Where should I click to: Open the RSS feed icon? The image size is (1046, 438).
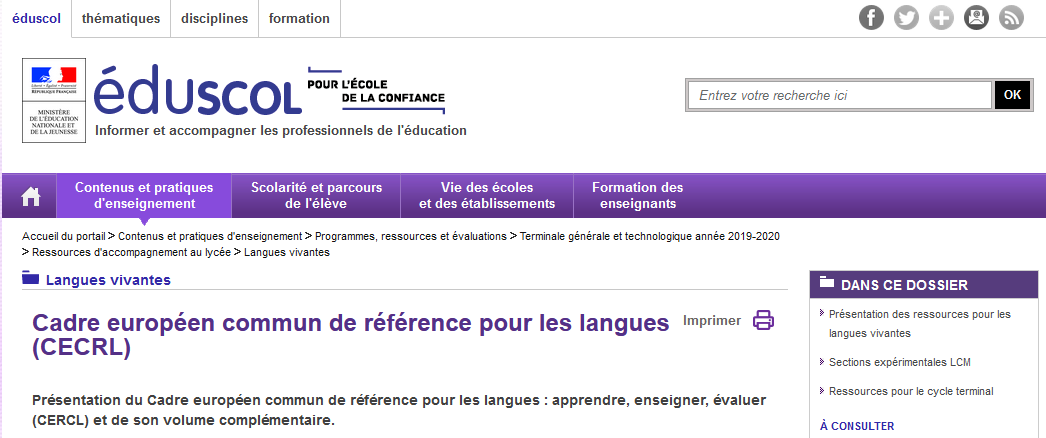pyautogui.click(x=1011, y=18)
